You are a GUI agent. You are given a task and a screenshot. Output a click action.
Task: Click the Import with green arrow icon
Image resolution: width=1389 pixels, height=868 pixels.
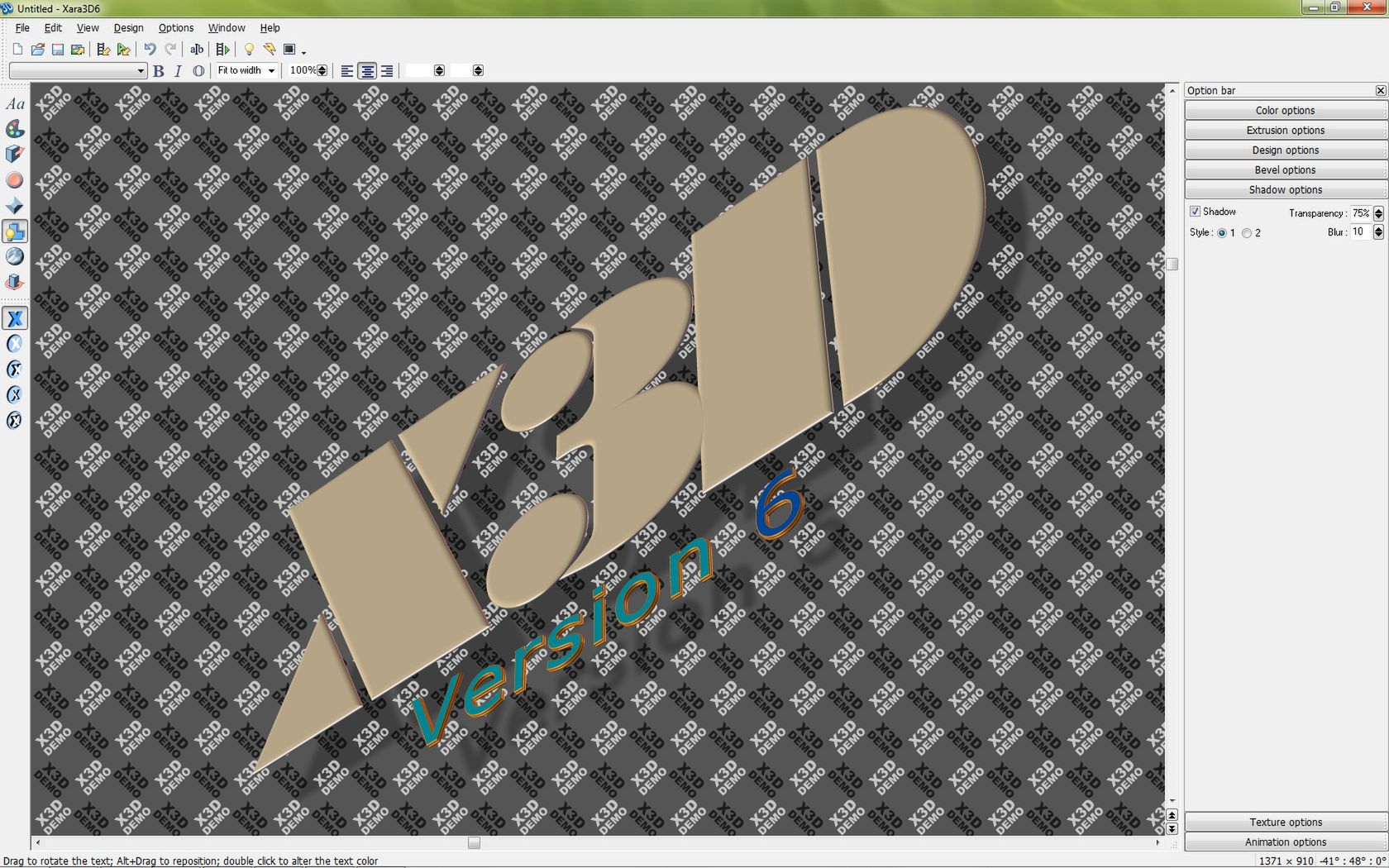pyautogui.click(x=123, y=50)
